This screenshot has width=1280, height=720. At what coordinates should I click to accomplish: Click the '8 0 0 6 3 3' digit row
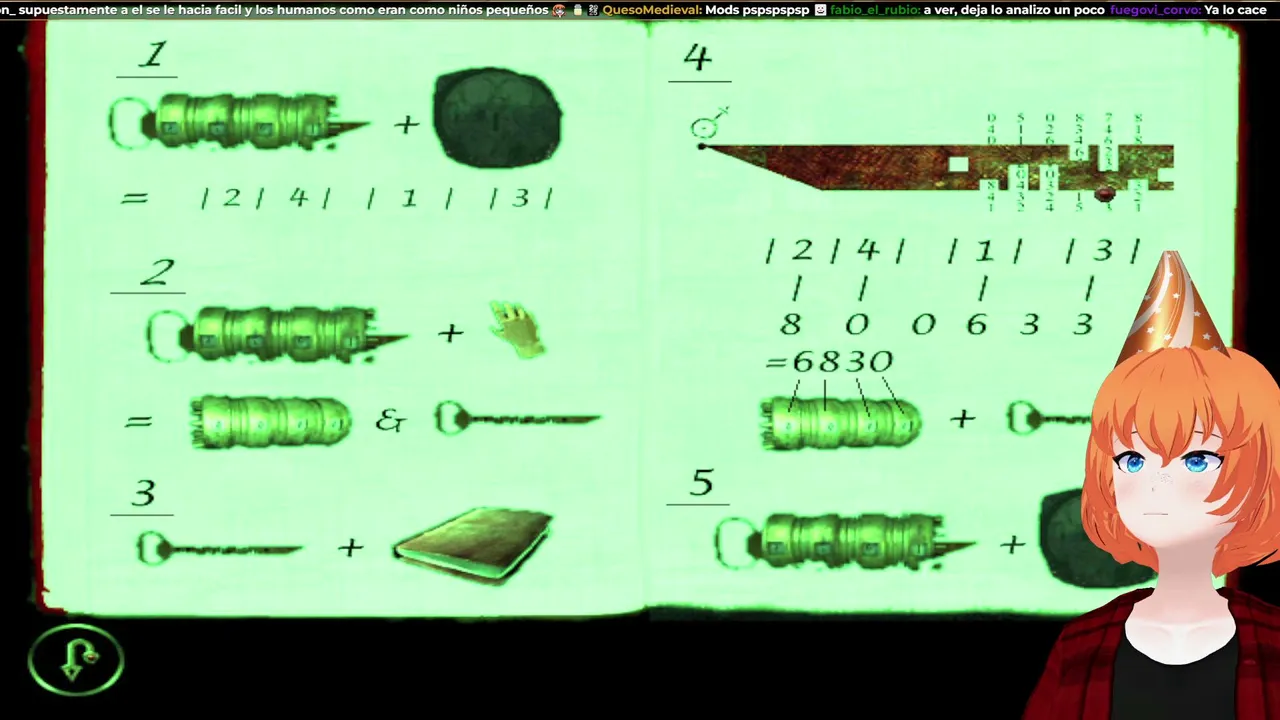[x=936, y=324]
